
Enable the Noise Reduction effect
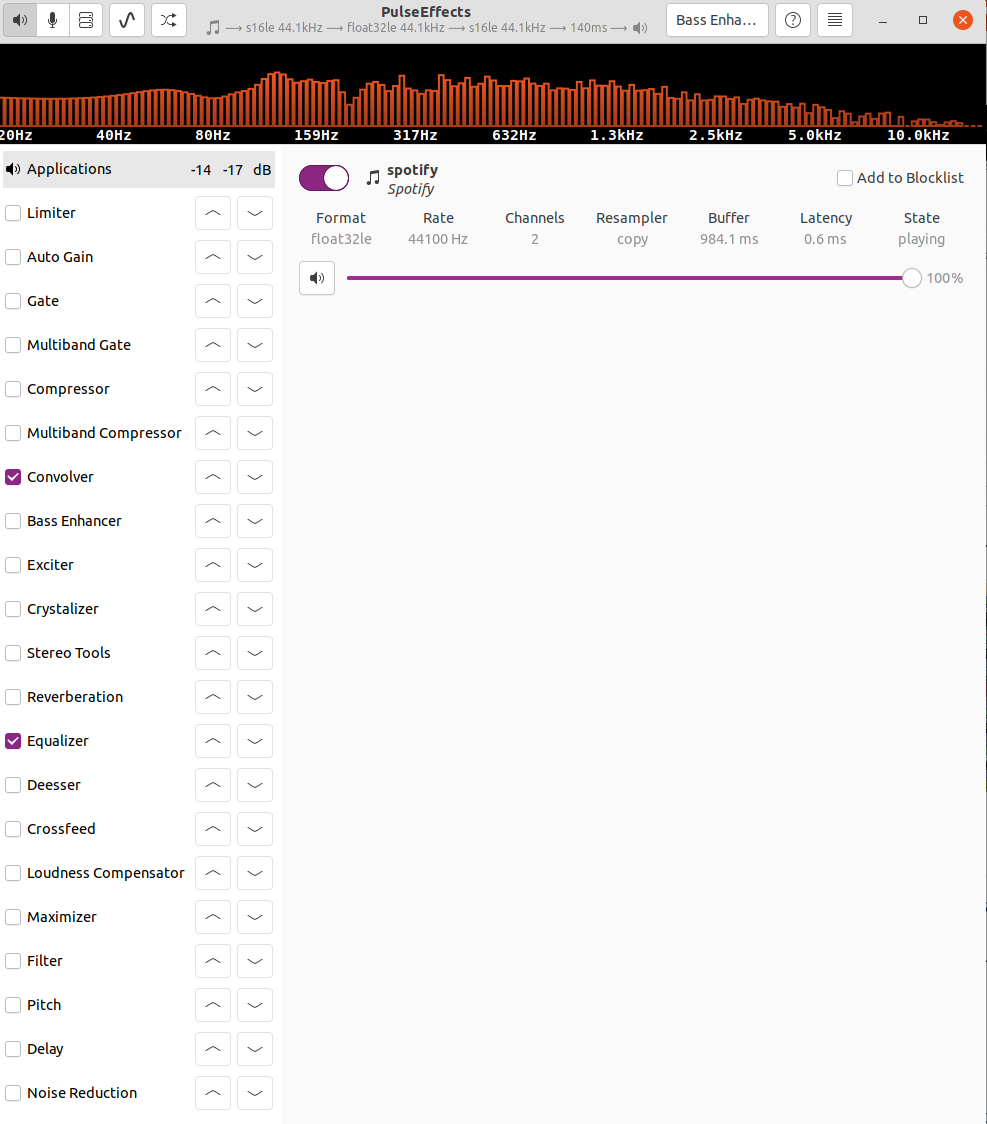coord(13,1093)
